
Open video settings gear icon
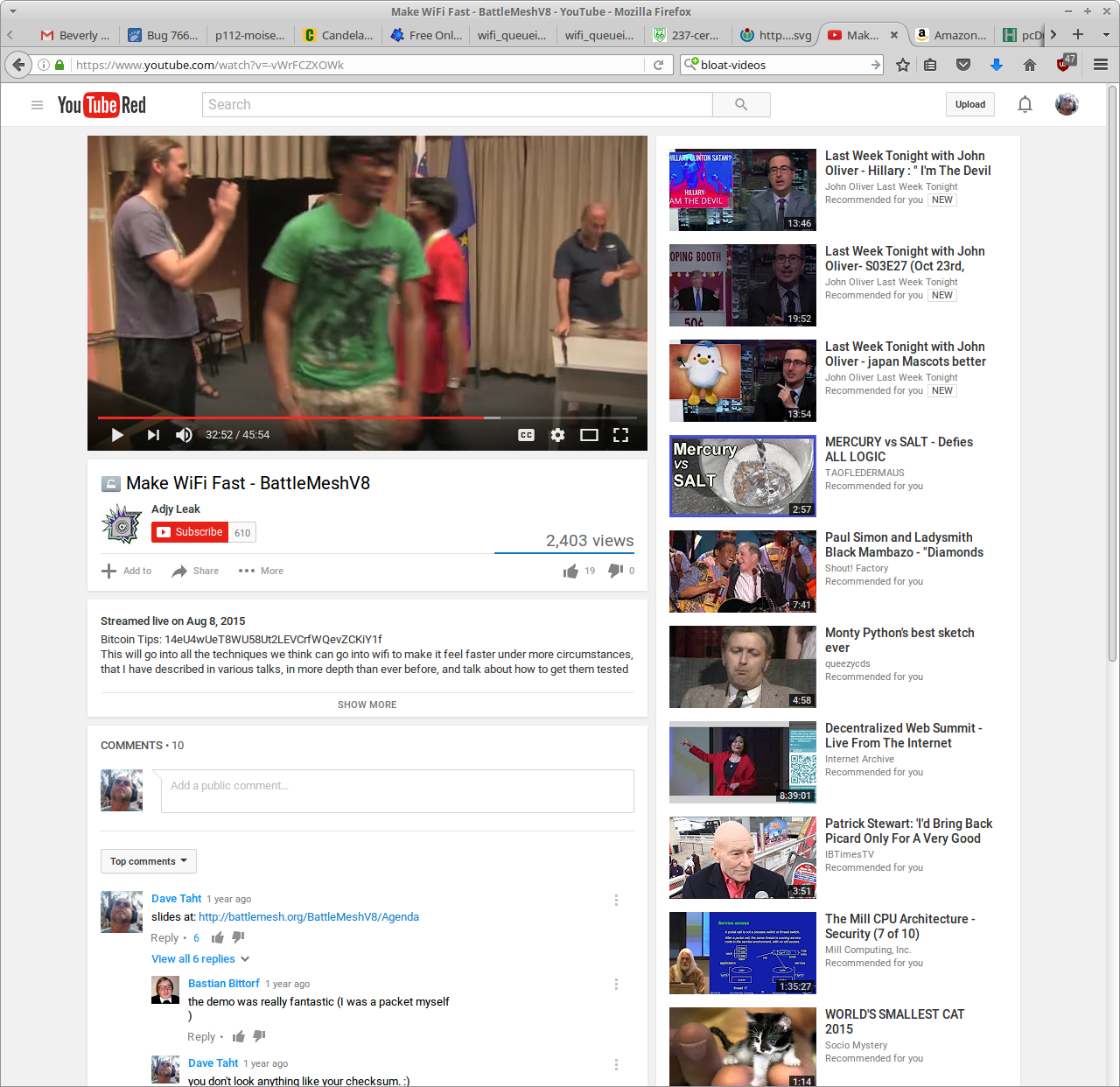coord(557,435)
